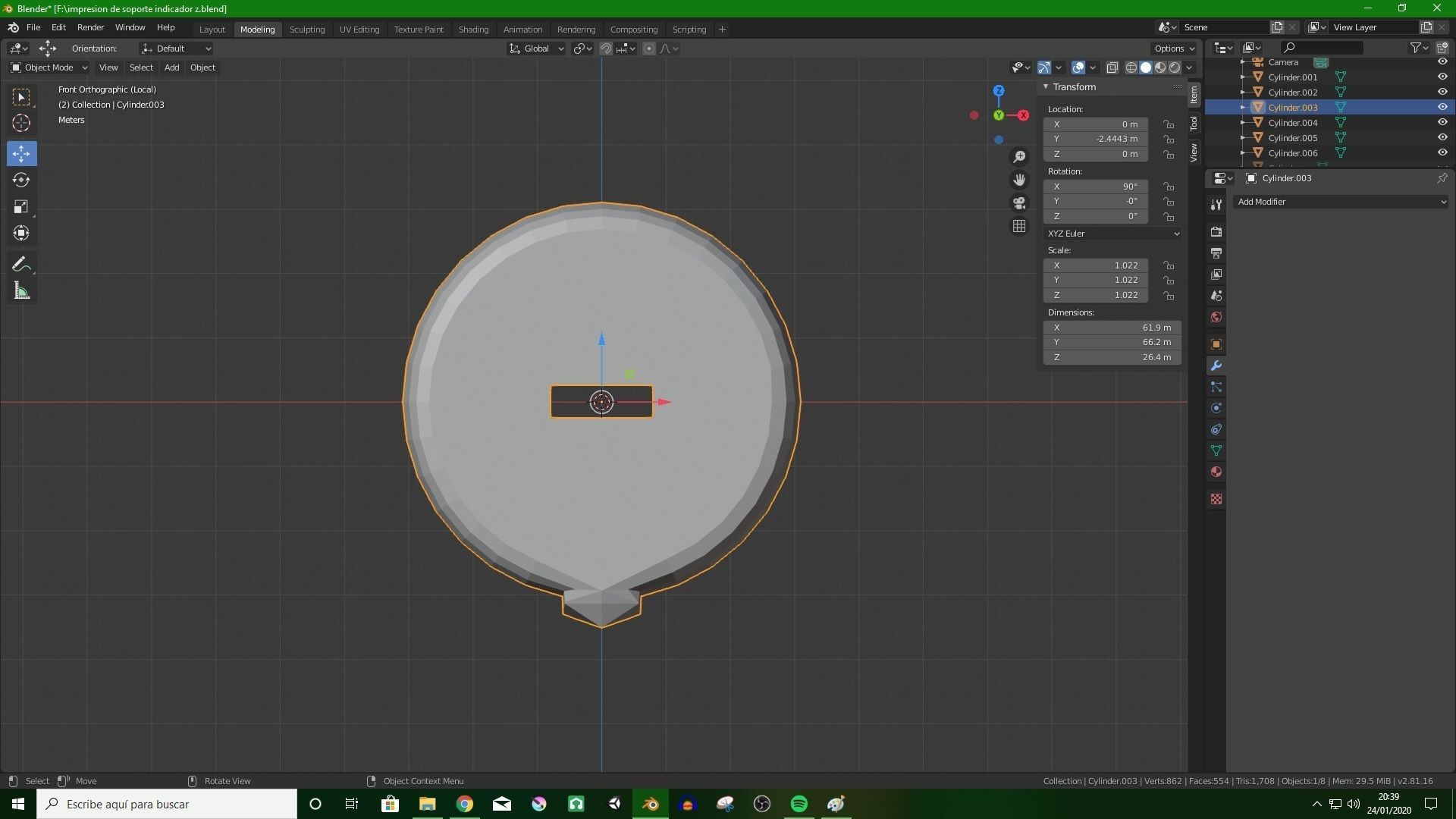Select the Annotate pencil tool
Viewport: 1456px width, 819px height.
click(21, 264)
